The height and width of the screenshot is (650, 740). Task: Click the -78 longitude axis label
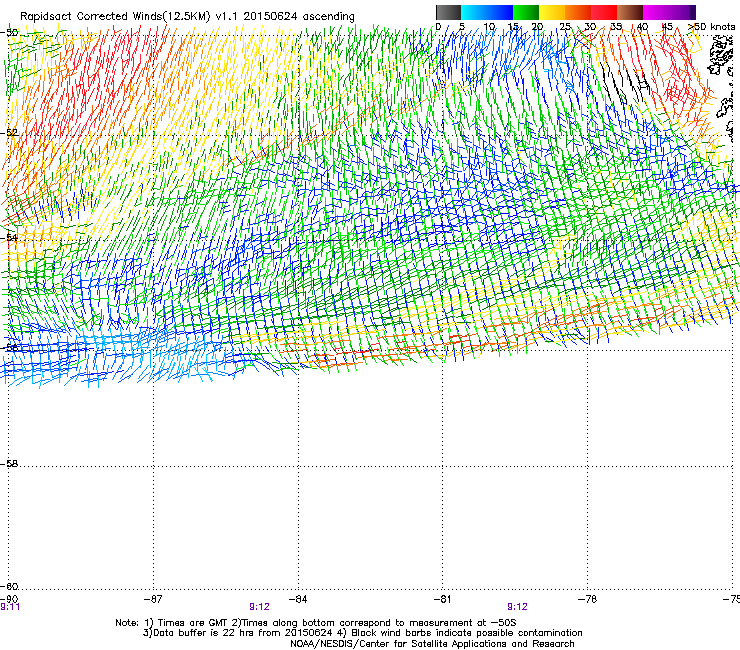587,599
